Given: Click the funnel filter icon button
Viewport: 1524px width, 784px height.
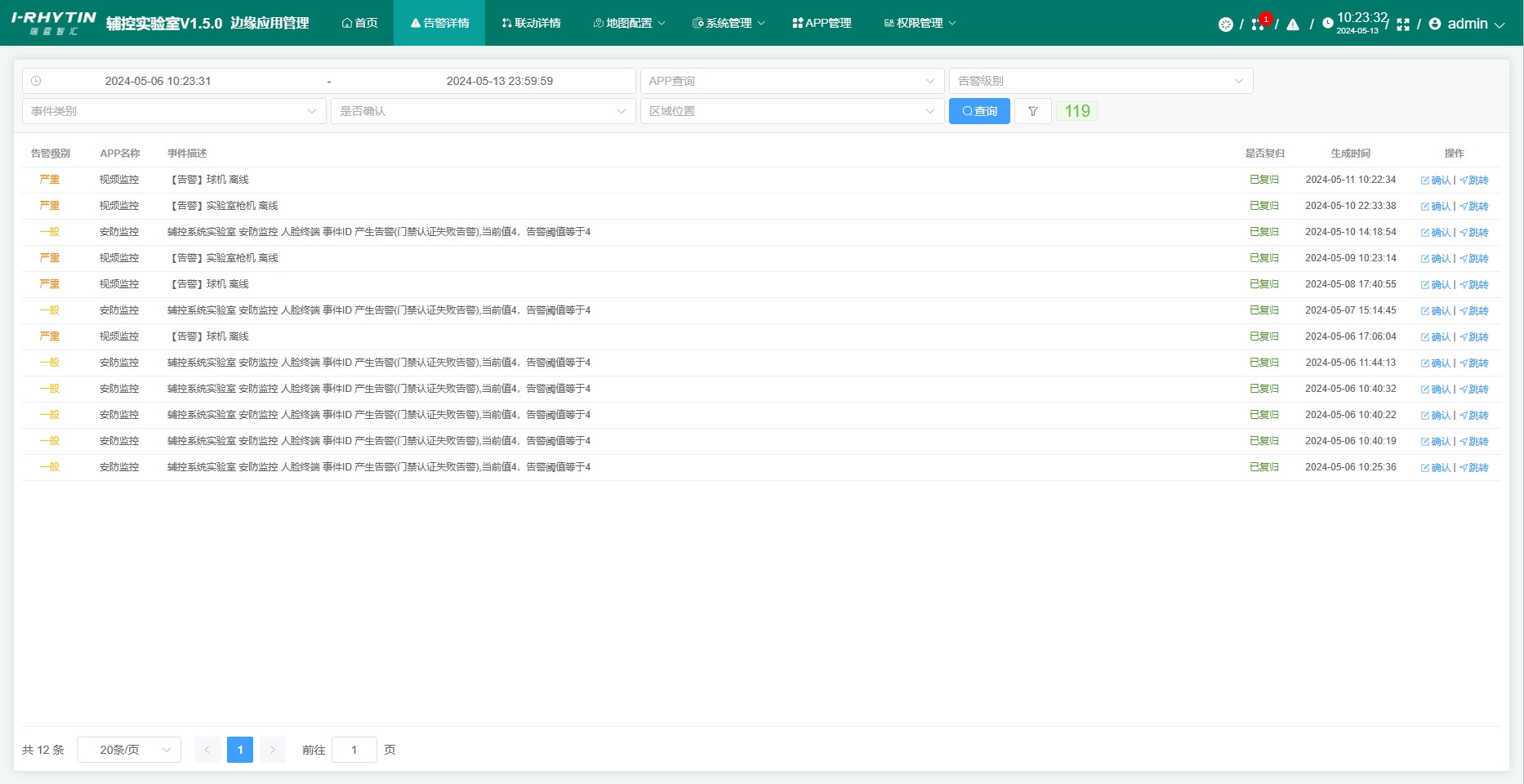Looking at the screenshot, I should pos(1033,111).
